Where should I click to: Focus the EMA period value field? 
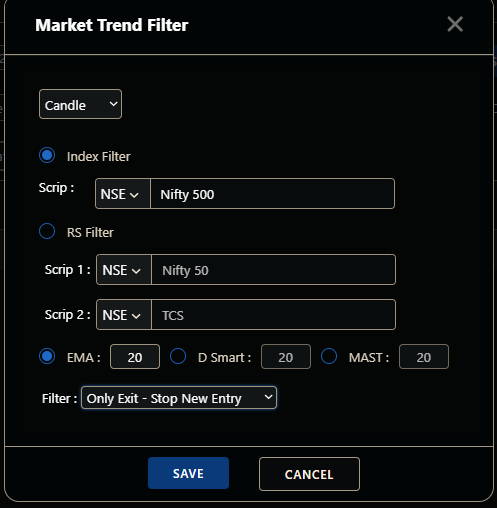pos(135,357)
